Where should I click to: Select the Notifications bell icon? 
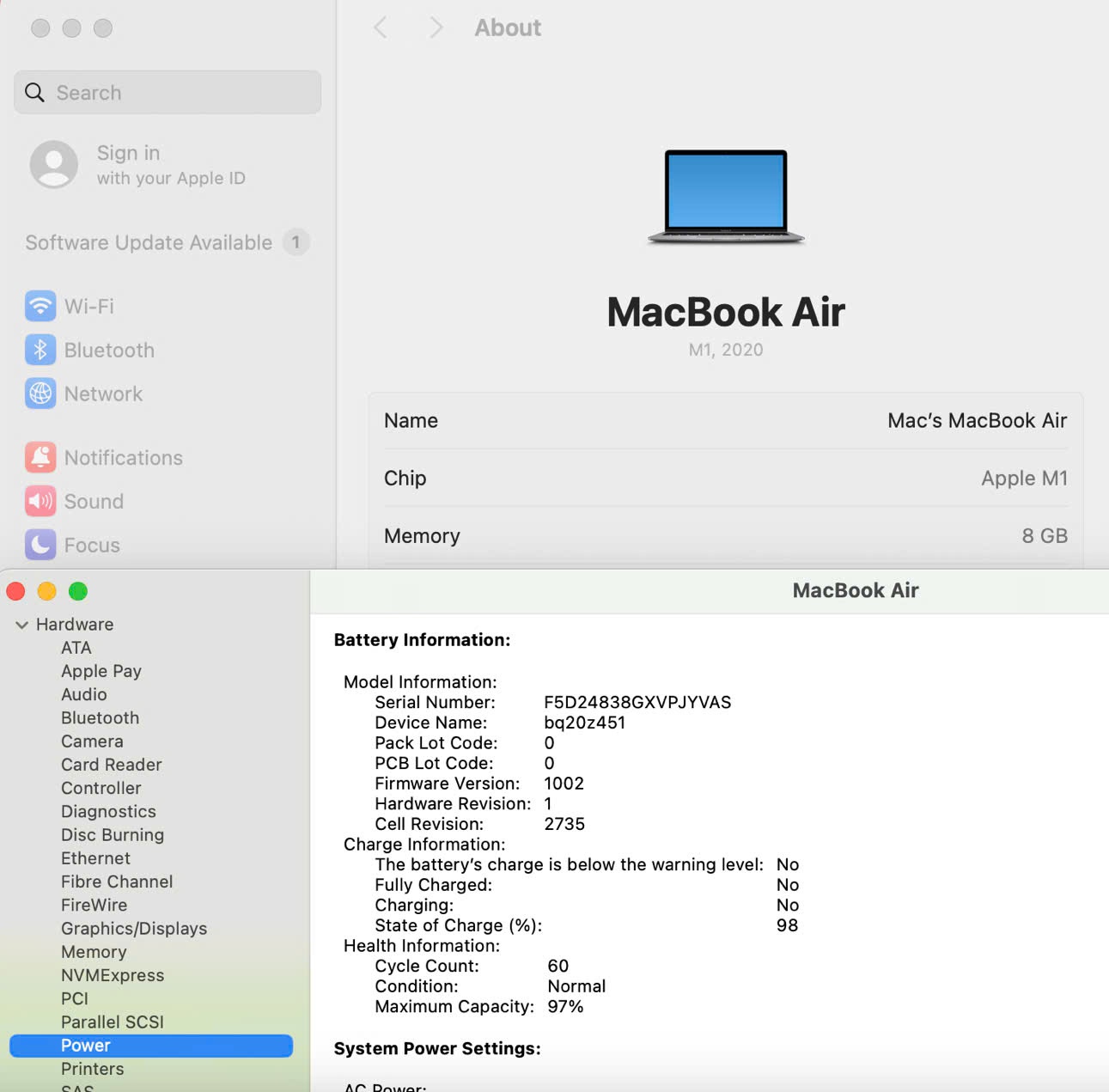click(40, 457)
